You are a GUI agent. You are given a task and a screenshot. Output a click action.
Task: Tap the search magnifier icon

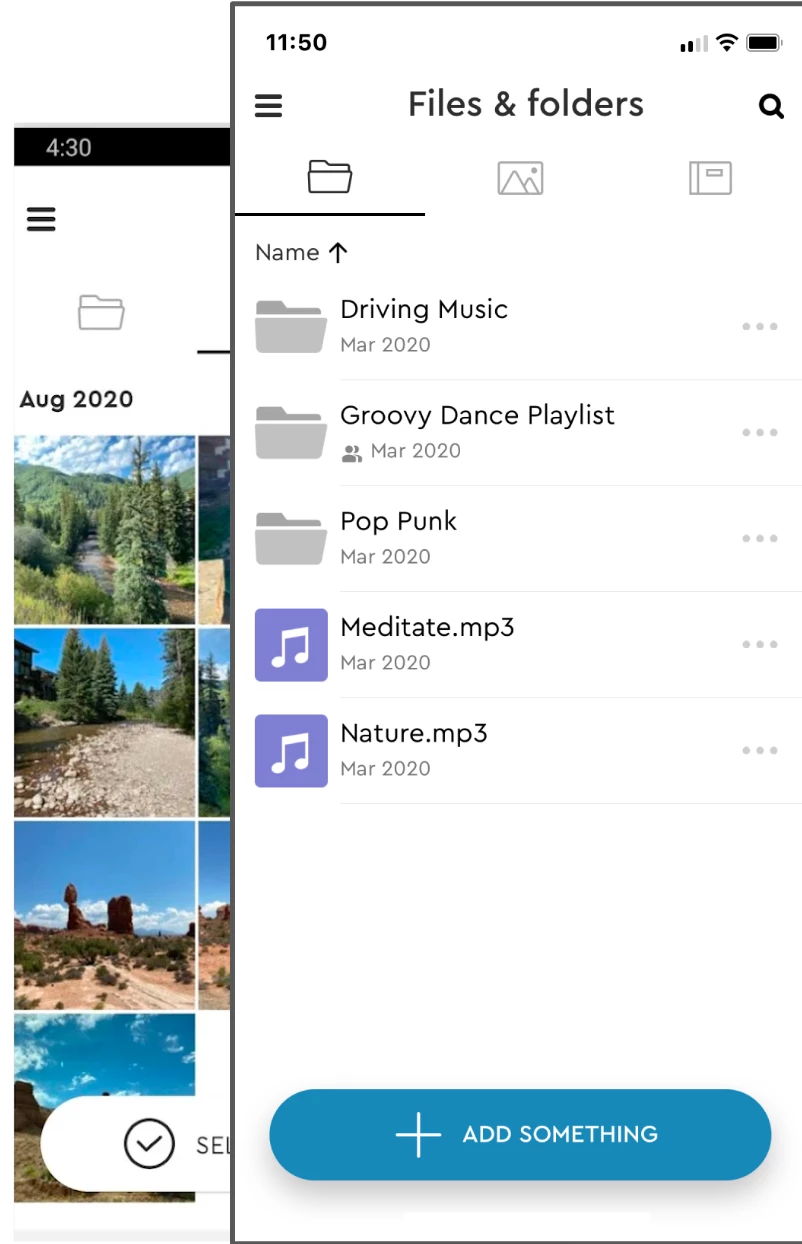771,106
